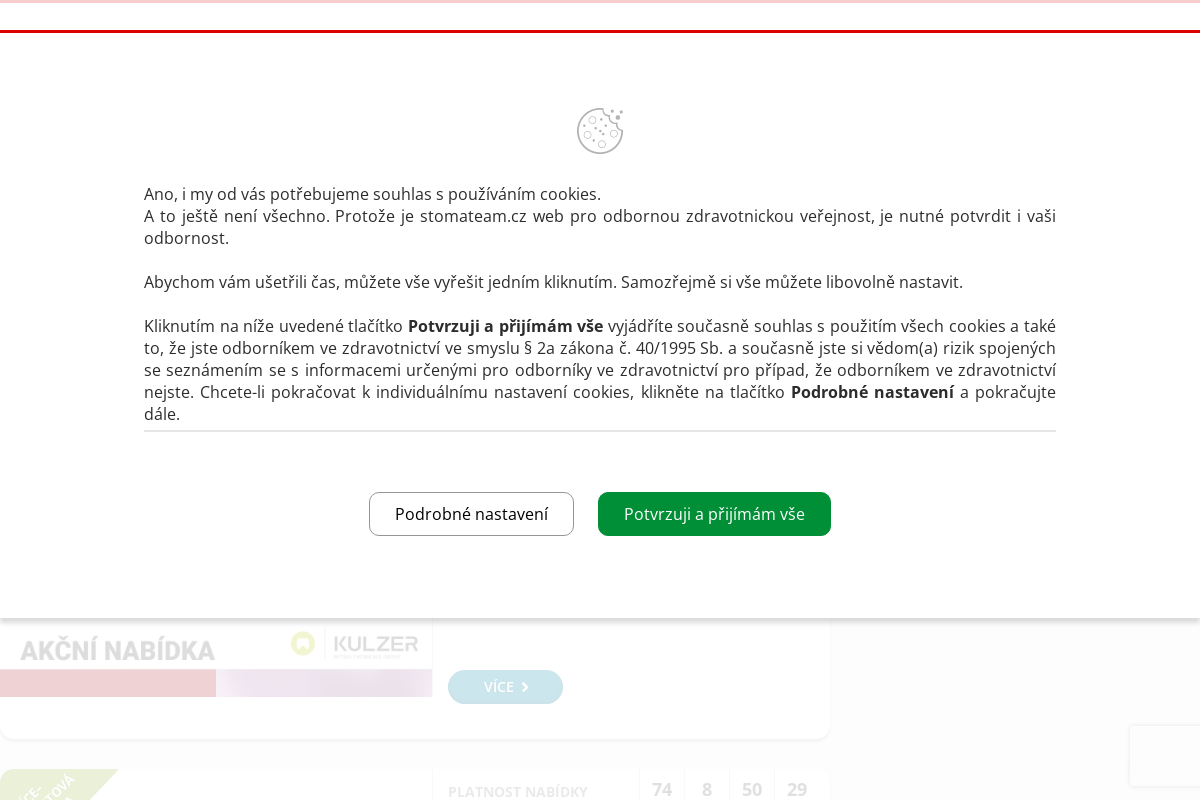Click bold Podrobné nastavení text in paragraph
Viewport: 1200px width, 800px height.
tap(872, 392)
